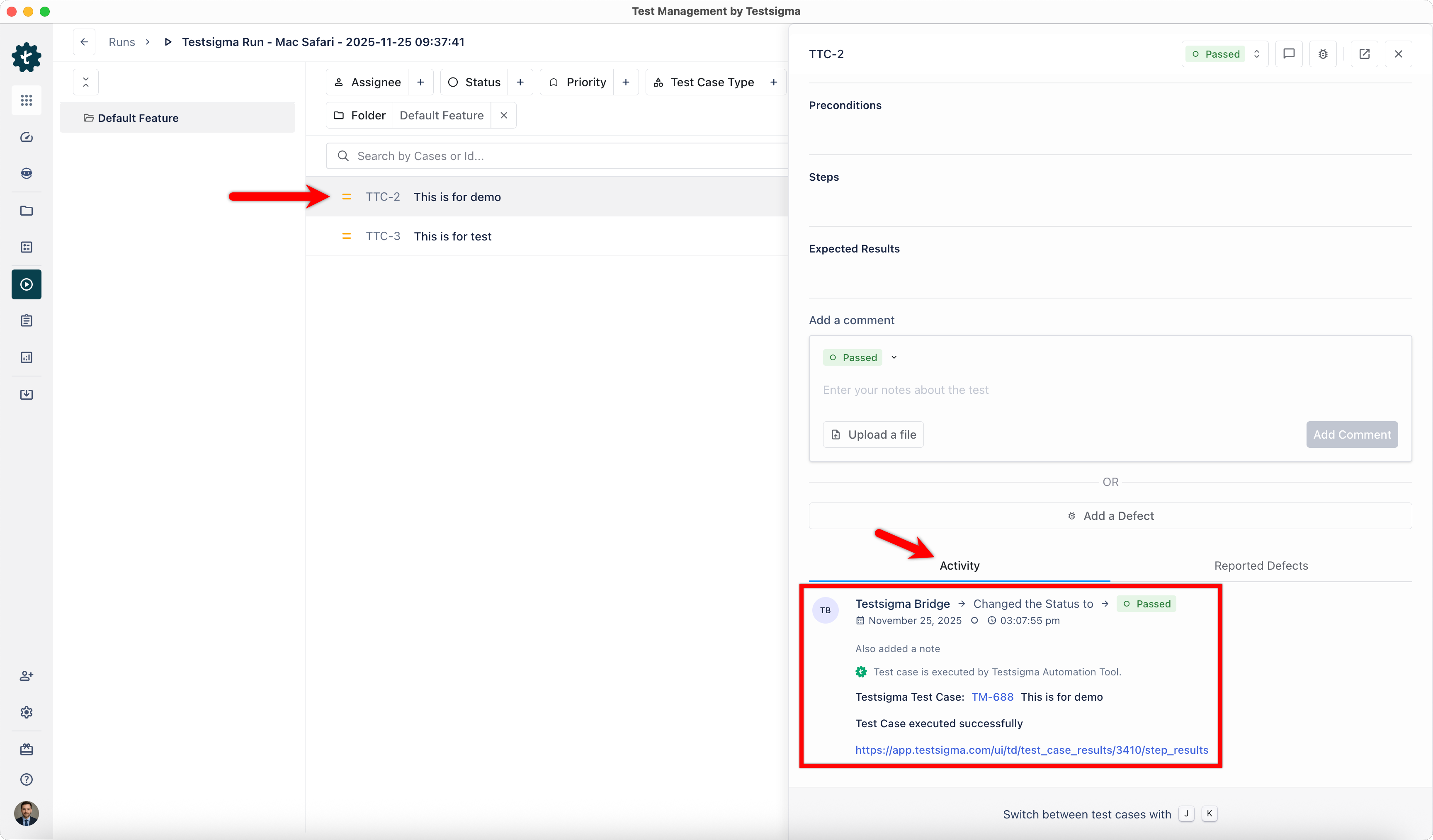This screenshot has width=1433, height=840.
Task: Open the apps grid icon in sidebar
Action: click(26, 100)
